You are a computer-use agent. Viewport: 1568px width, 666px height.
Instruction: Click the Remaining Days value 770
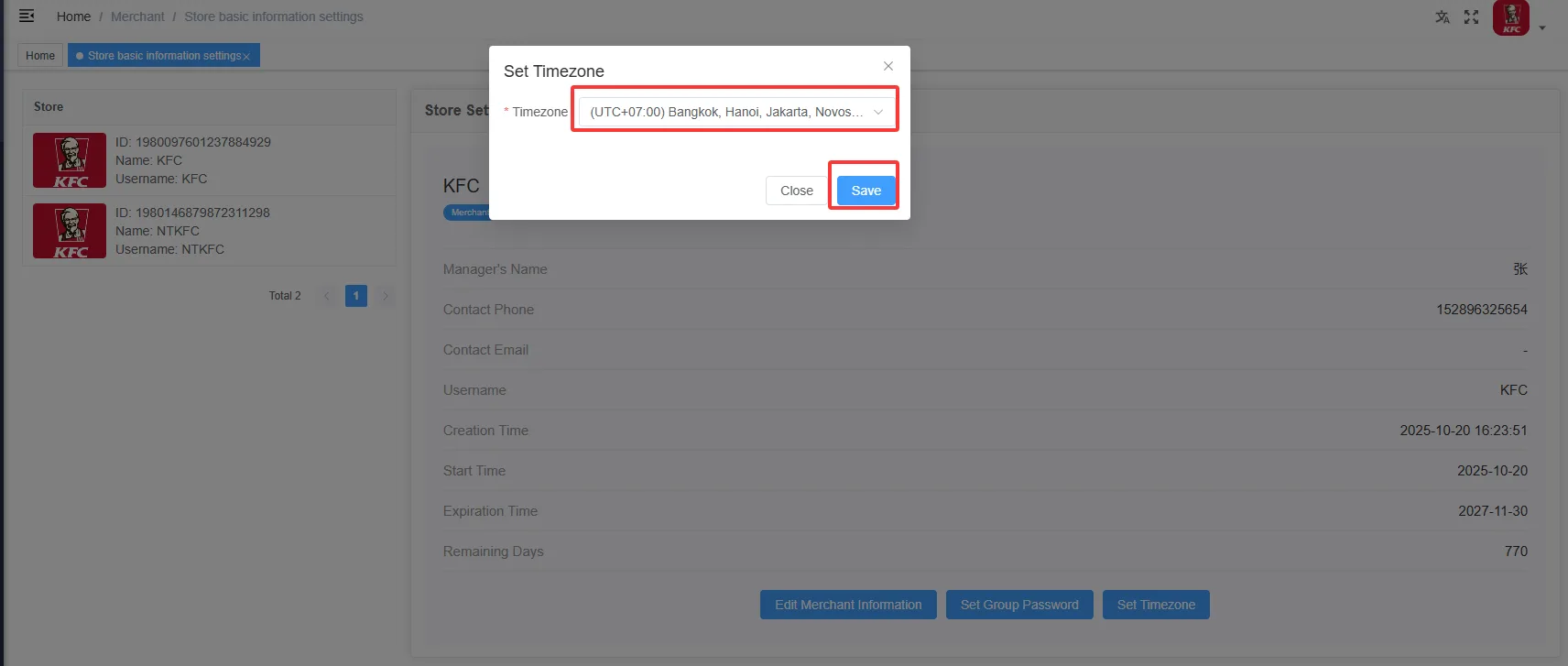click(1516, 551)
